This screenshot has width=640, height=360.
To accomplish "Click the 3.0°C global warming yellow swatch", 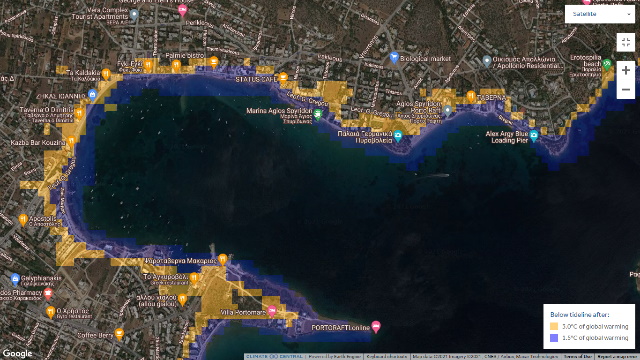I will pos(554,326).
